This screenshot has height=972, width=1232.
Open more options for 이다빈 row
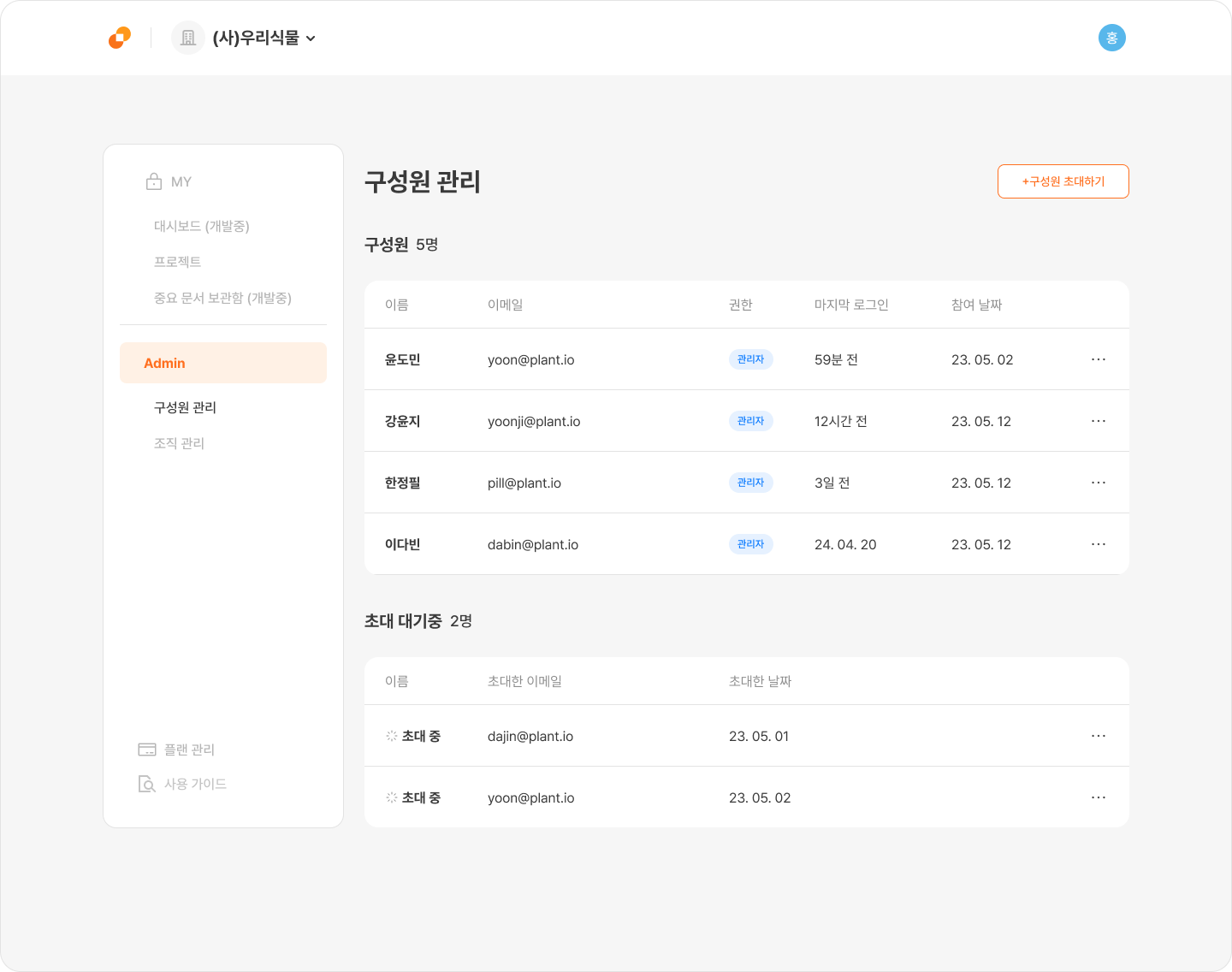point(1099,544)
